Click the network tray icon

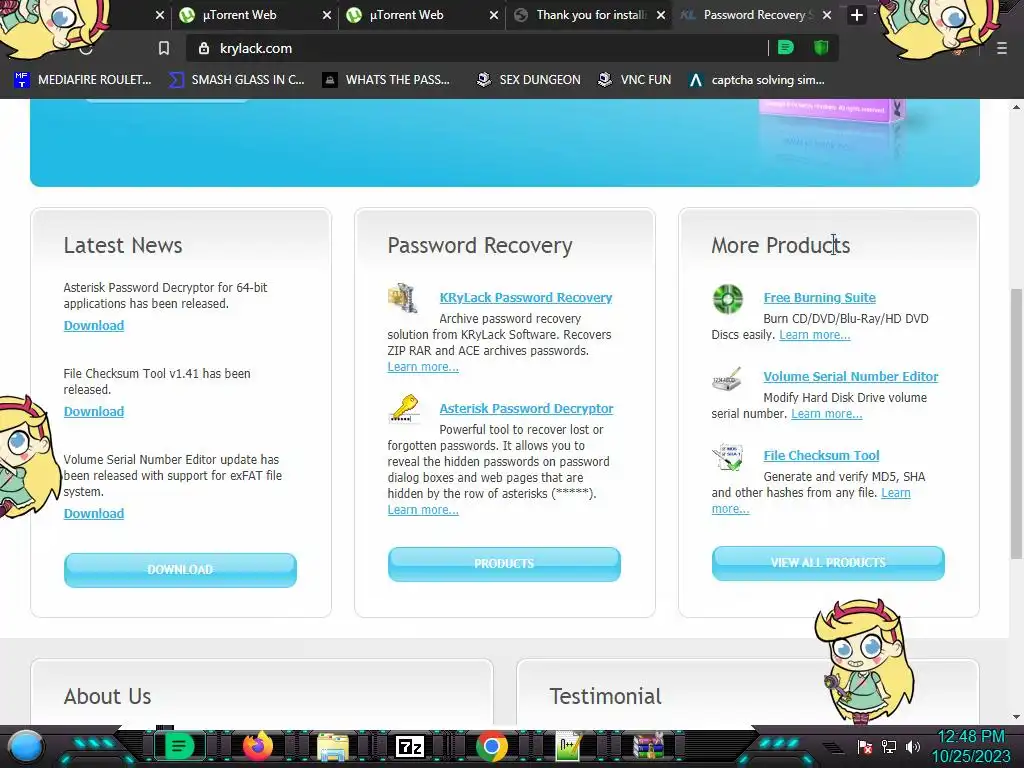pyautogui.click(x=889, y=747)
